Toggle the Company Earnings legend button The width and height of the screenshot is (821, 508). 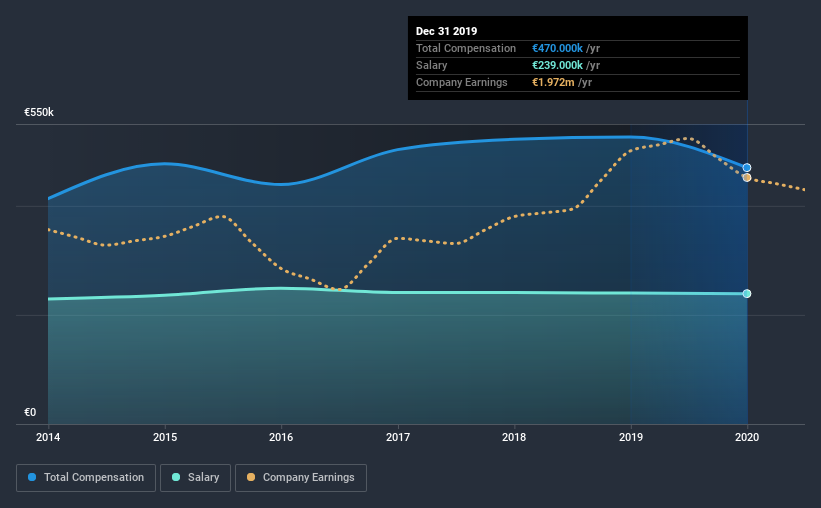(x=301, y=478)
